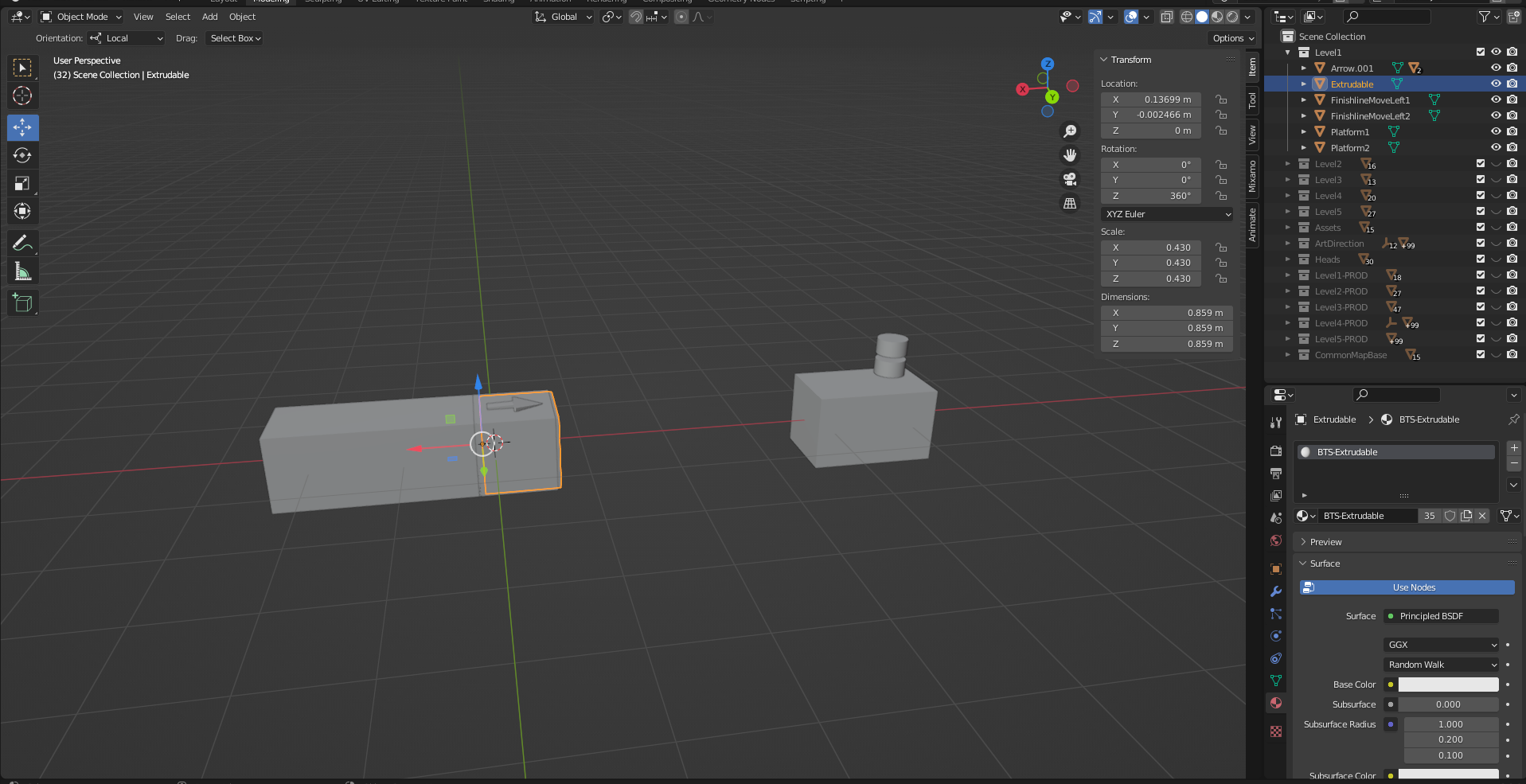Click the Use Nodes button

point(1407,587)
